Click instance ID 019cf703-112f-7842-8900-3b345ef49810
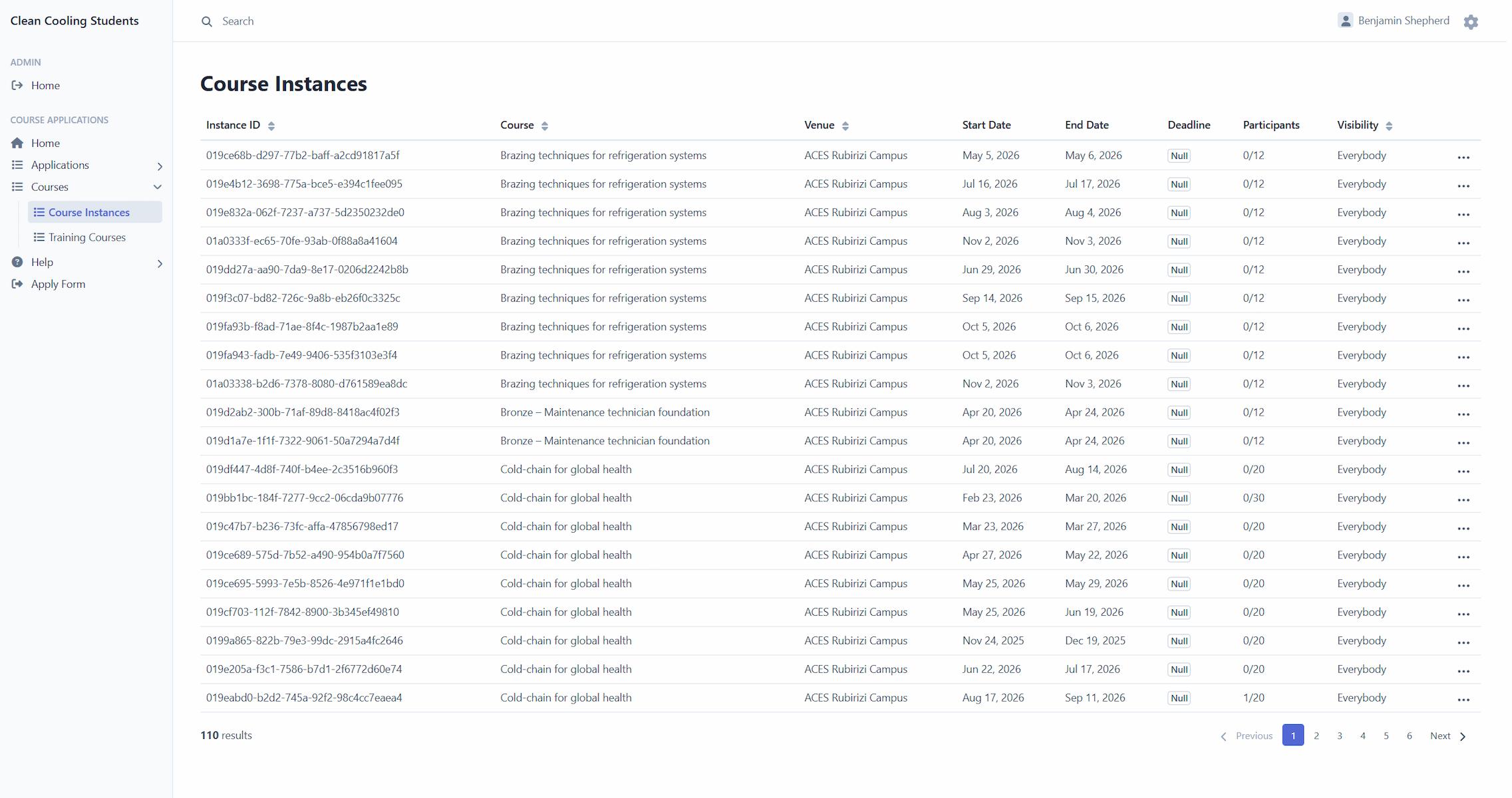1512x798 pixels. click(303, 612)
